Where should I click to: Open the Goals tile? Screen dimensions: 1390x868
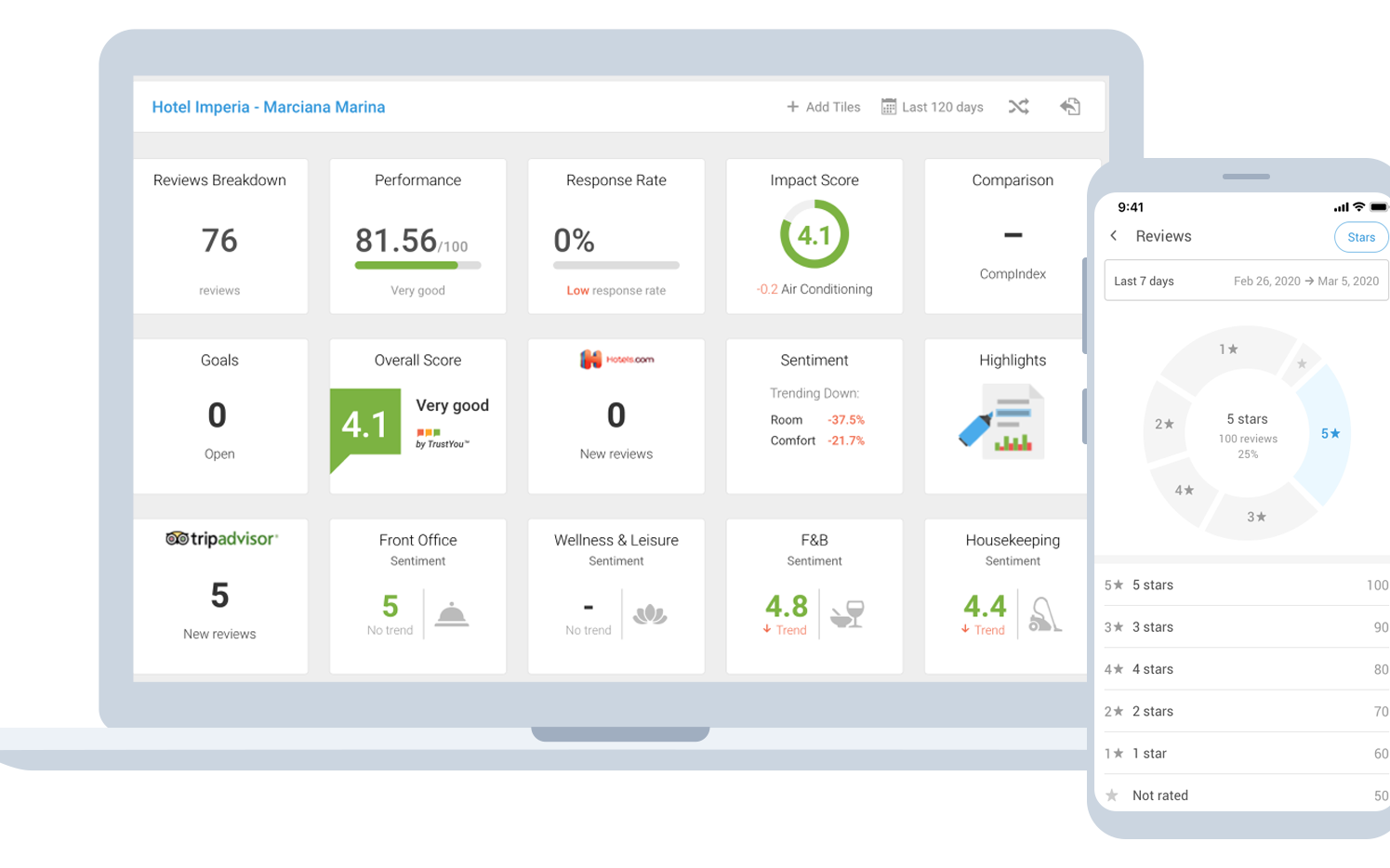click(220, 416)
